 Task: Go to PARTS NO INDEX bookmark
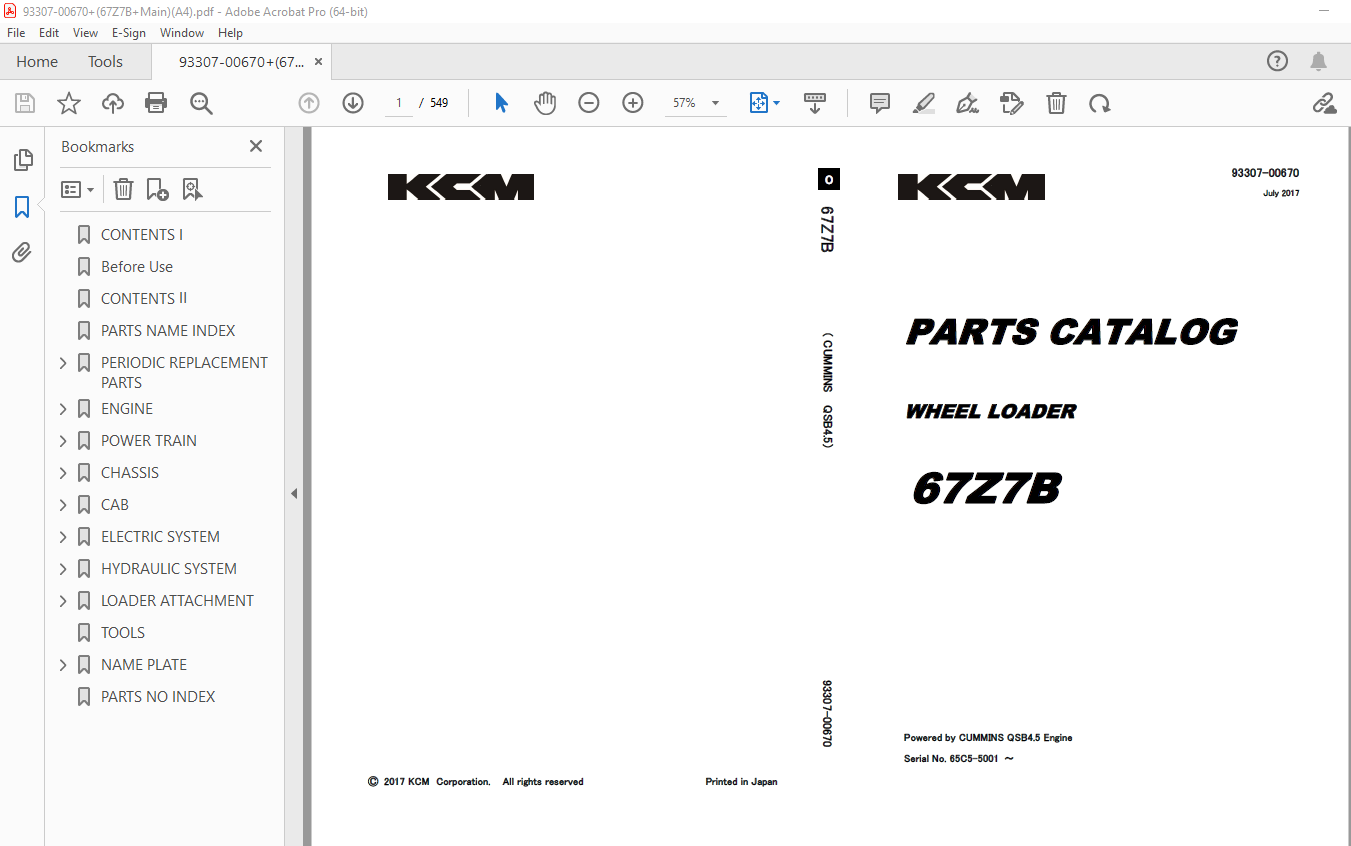158,697
